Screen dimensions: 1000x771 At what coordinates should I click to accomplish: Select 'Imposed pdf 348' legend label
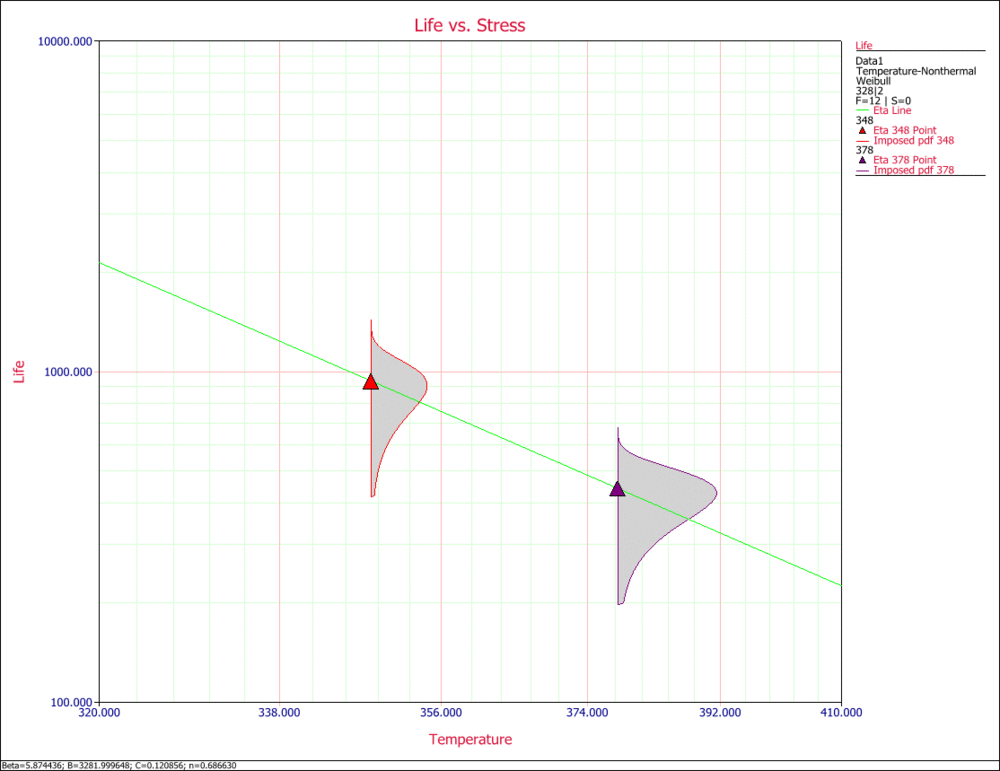tap(913, 140)
